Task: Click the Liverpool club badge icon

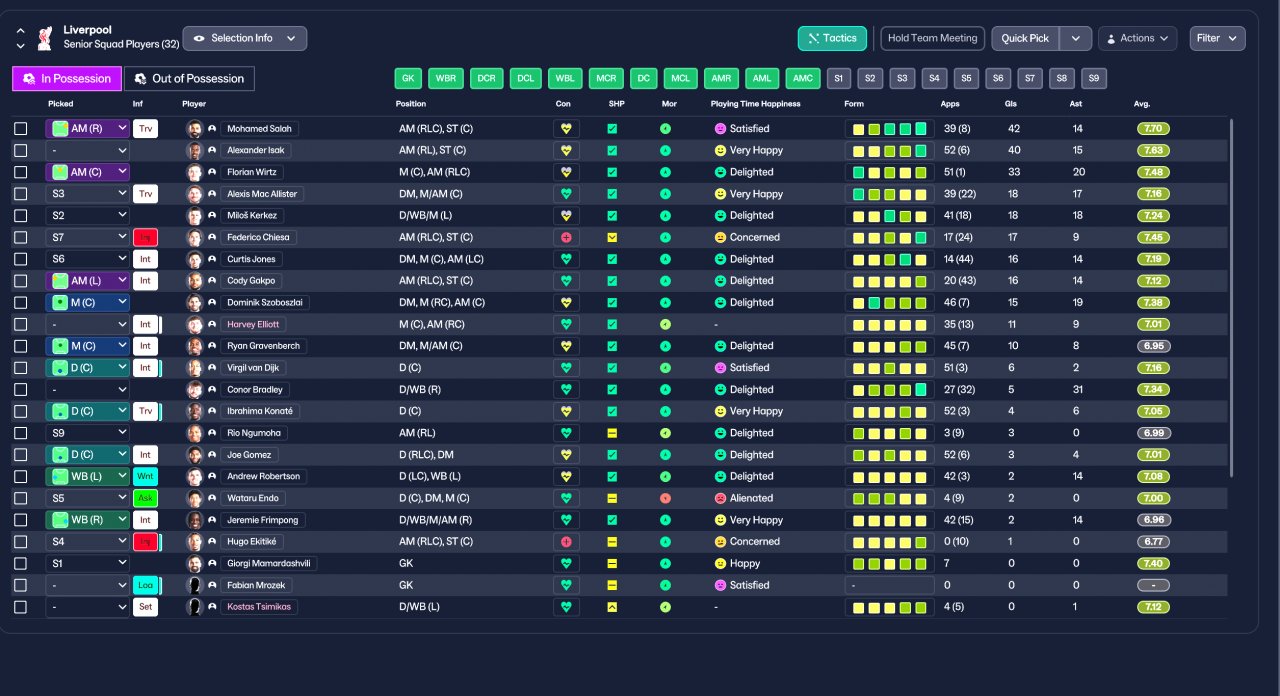Action: pyautogui.click(x=44, y=39)
